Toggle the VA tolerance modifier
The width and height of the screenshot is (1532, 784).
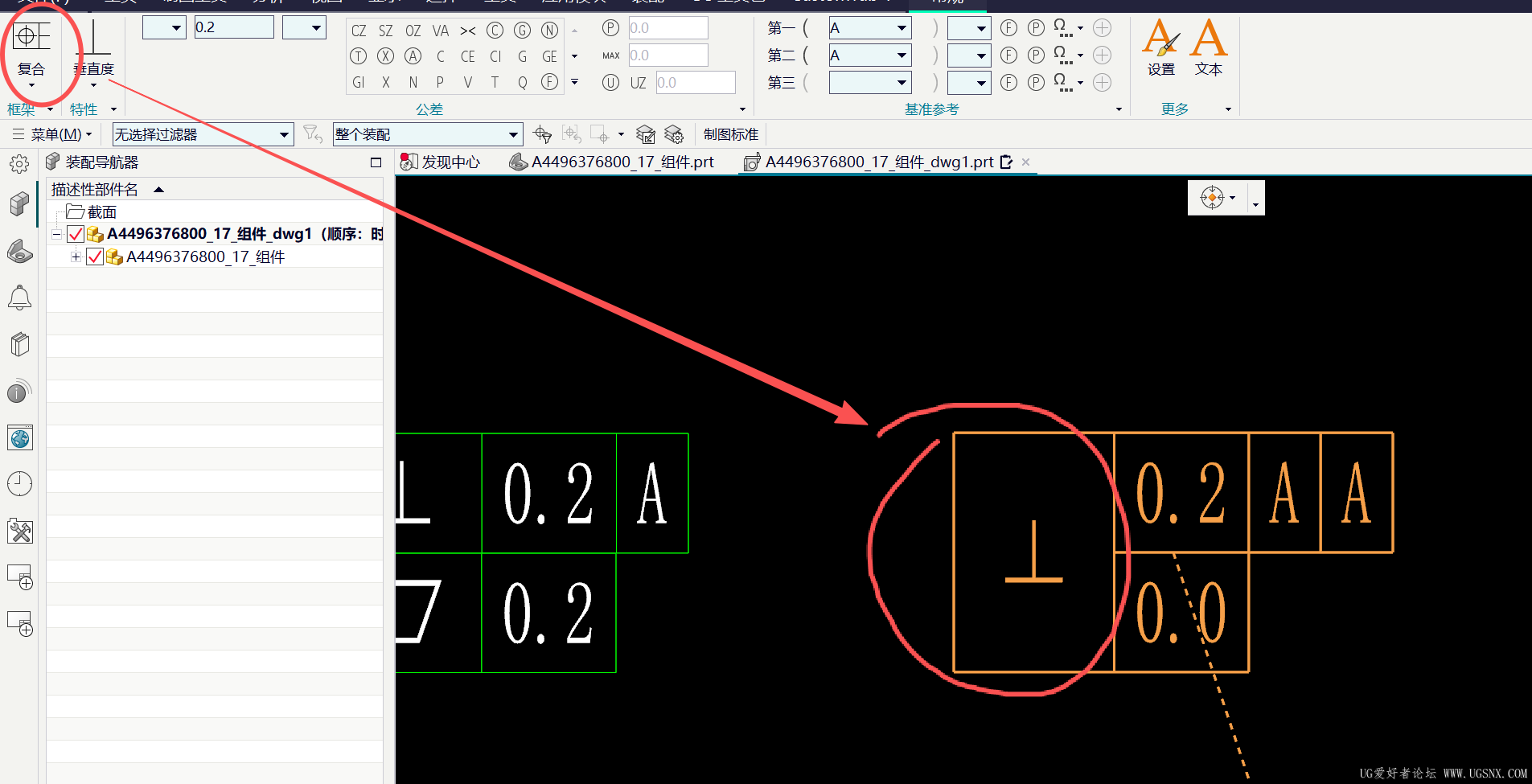[x=441, y=31]
